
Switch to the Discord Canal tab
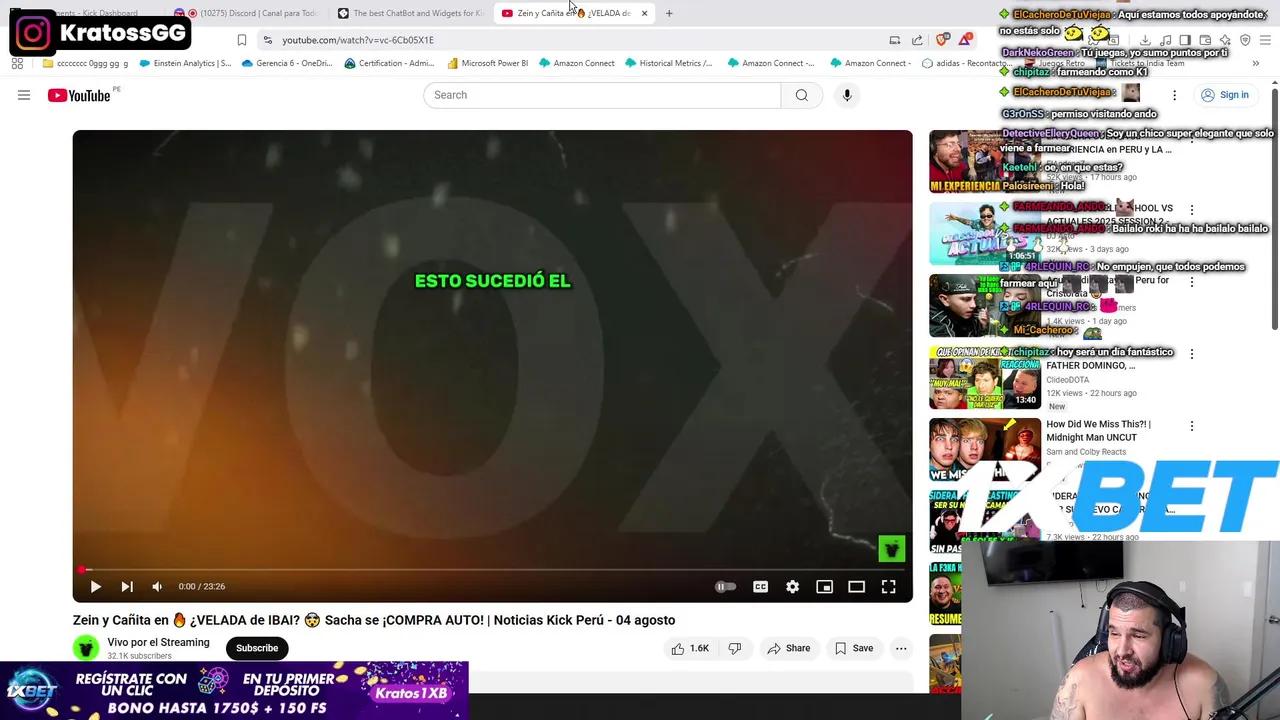[246, 13]
